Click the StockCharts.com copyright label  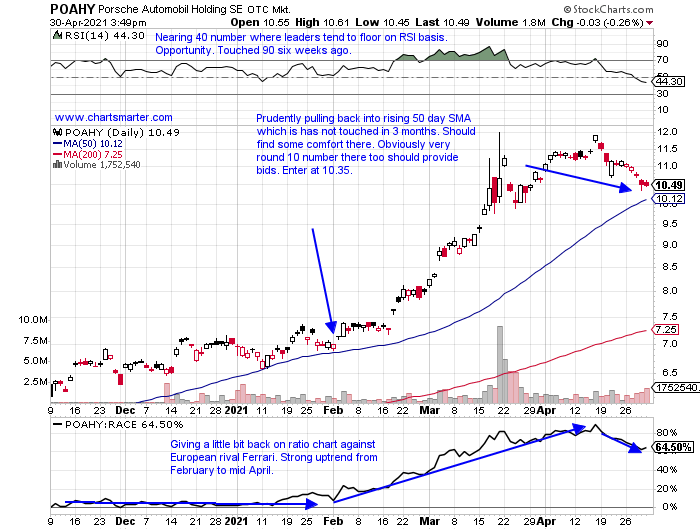pos(608,9)
